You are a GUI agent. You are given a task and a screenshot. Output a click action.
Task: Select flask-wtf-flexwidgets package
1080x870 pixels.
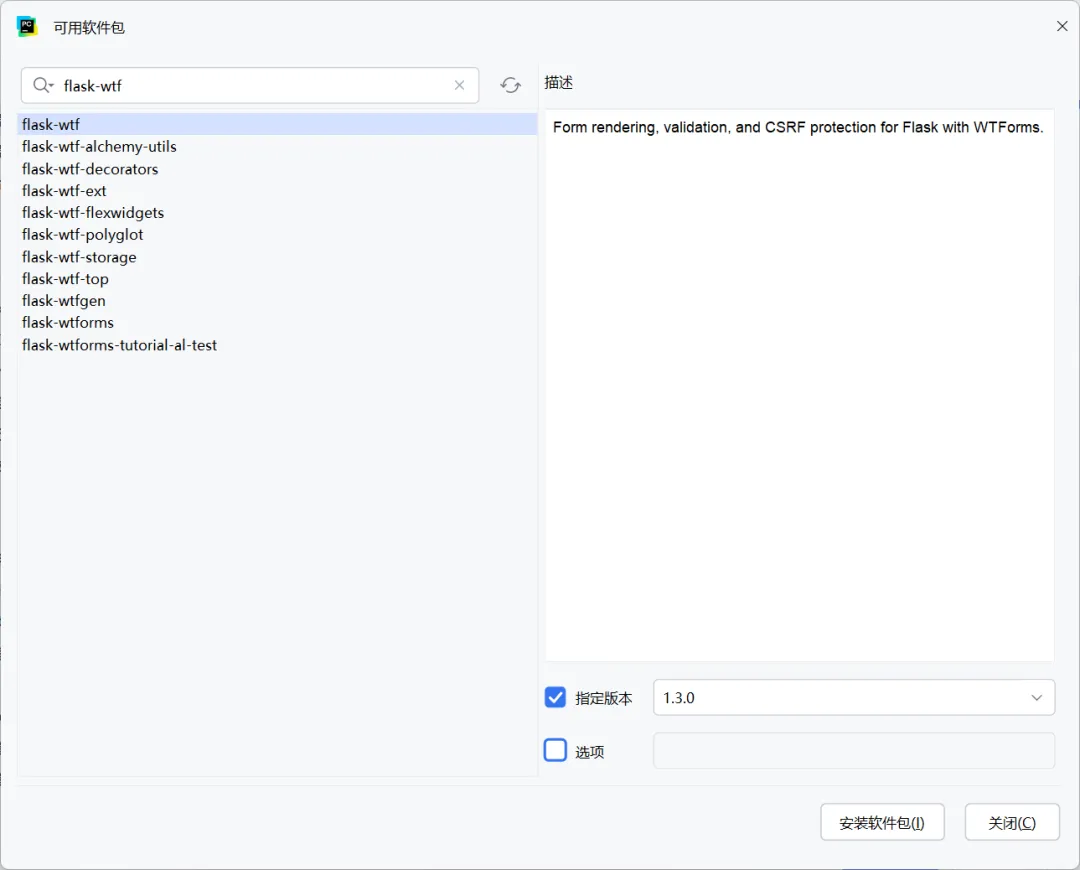point(277,213)
